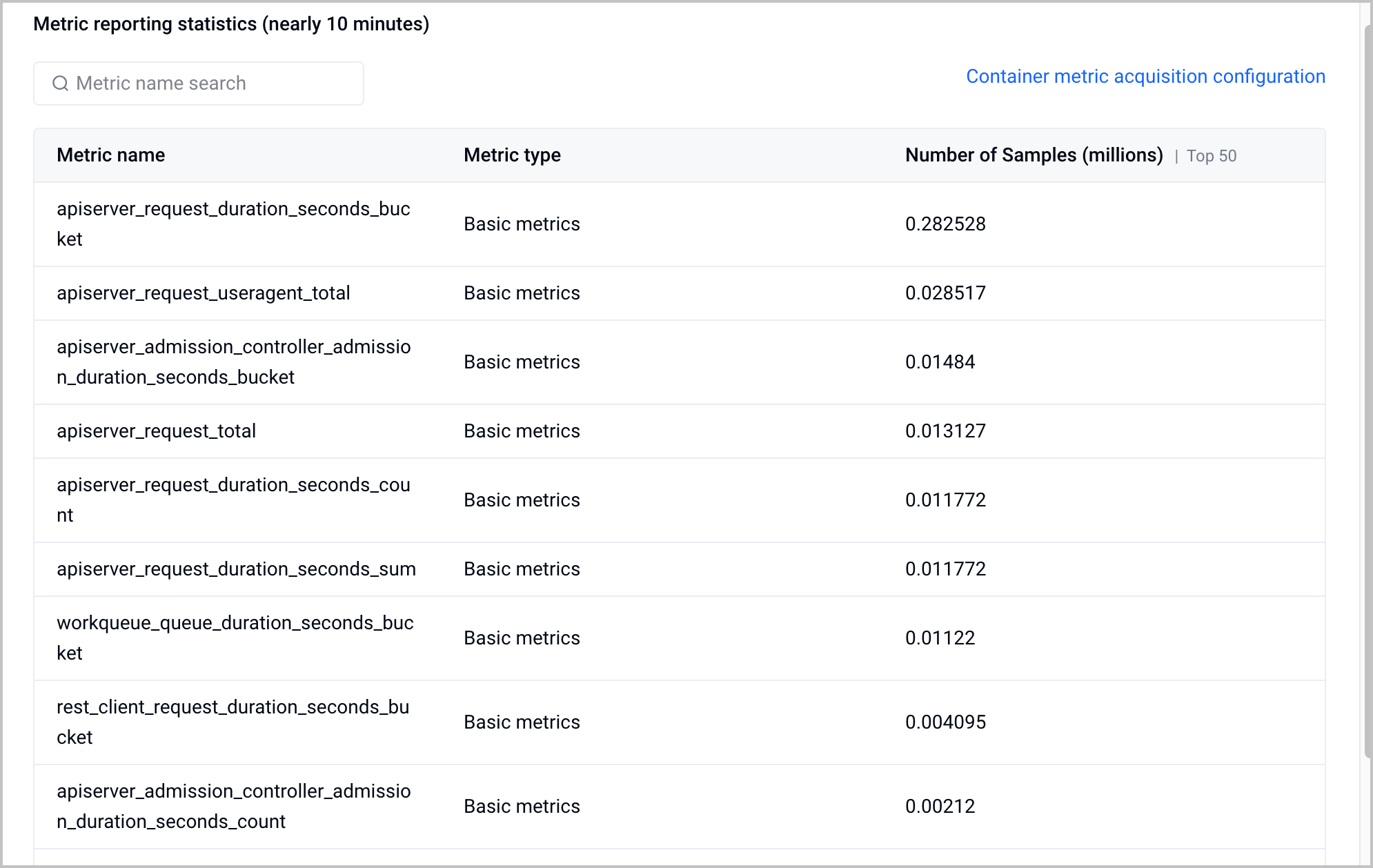Select apiserver_request_duration_seconds_sum metric name
This screenshot has height=868, width=1373.
coord(236,569)
